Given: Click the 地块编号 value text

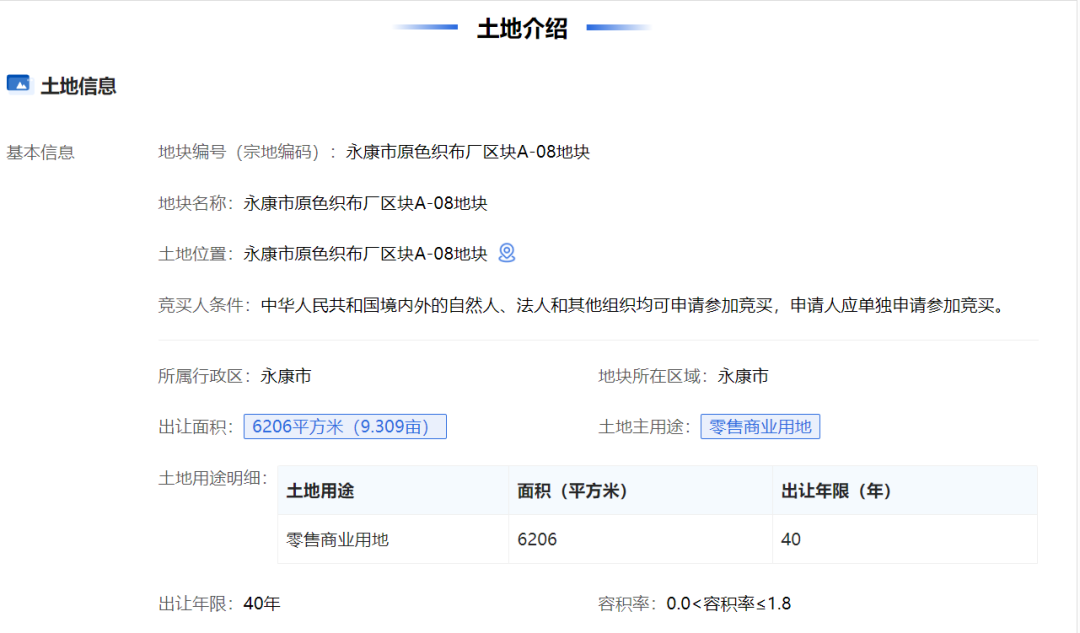Looking at the screenshot, I should click(467, 152).
